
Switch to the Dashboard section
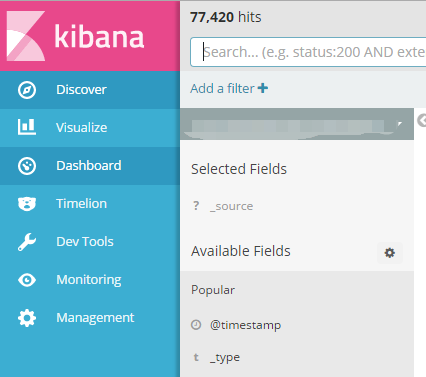tap(90, 166)
